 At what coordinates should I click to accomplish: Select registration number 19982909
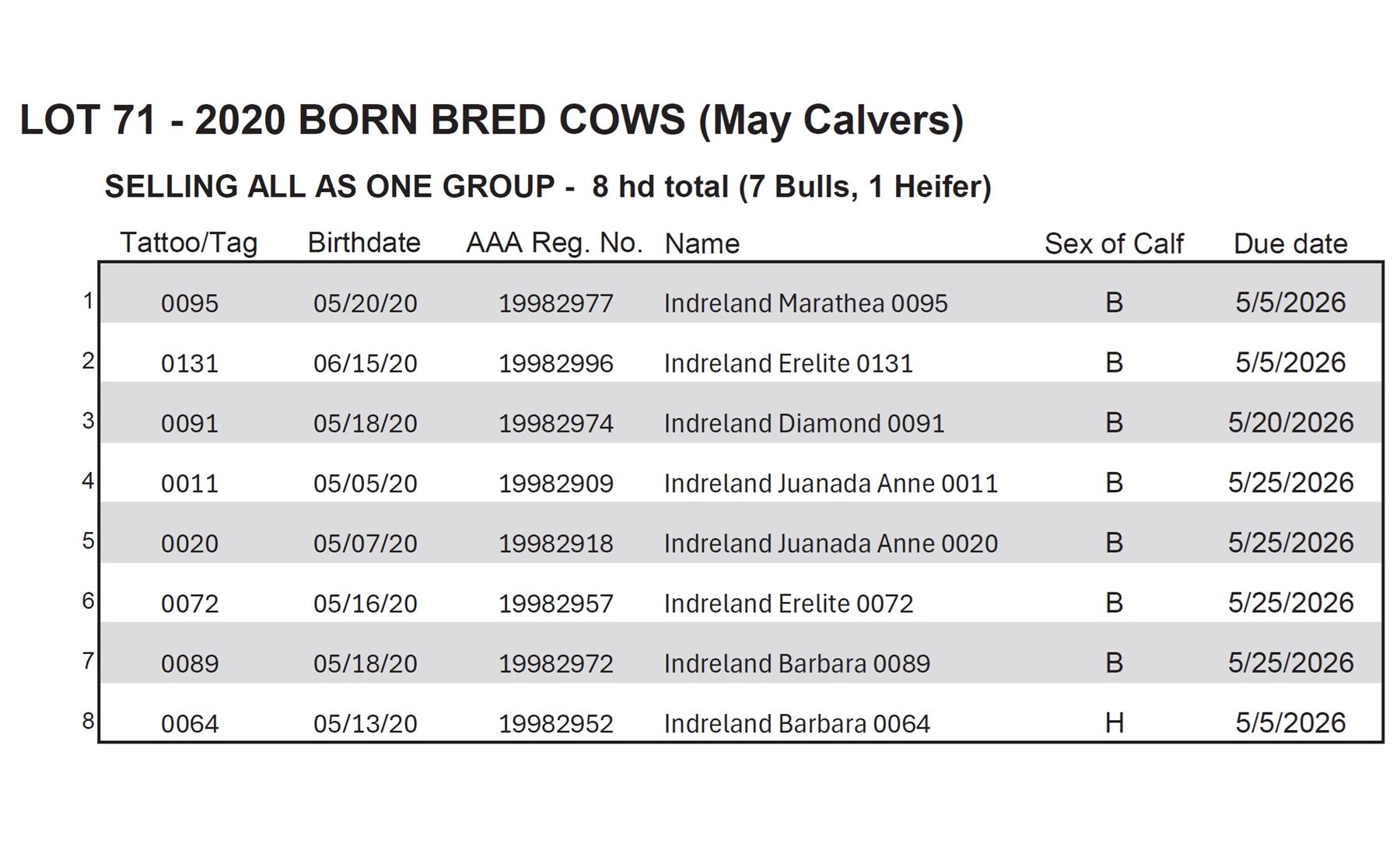coord(555,484)
